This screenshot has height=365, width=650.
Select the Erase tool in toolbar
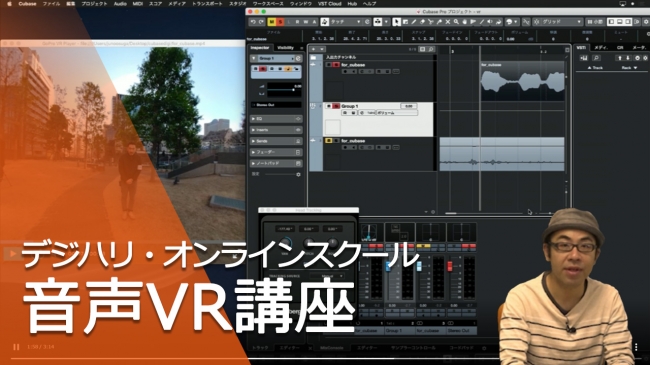[422, 22]
